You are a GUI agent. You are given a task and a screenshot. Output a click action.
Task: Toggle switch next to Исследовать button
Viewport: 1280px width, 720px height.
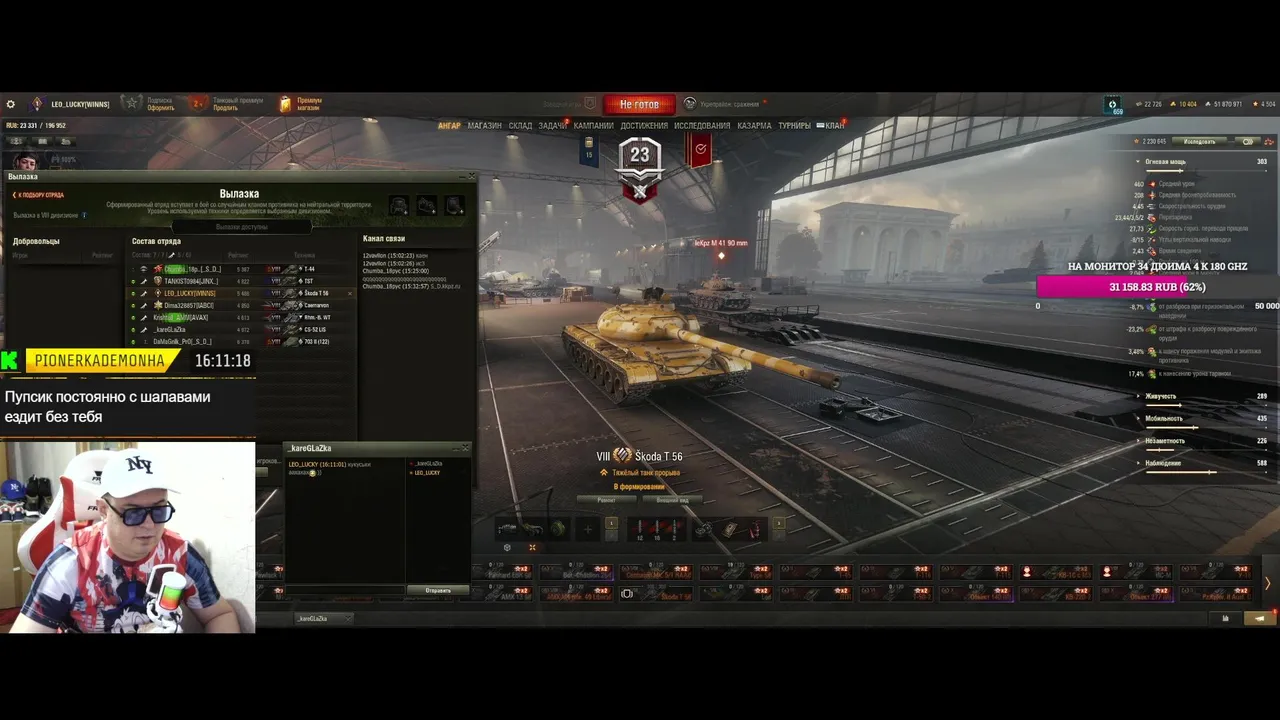click(1247, 142)
